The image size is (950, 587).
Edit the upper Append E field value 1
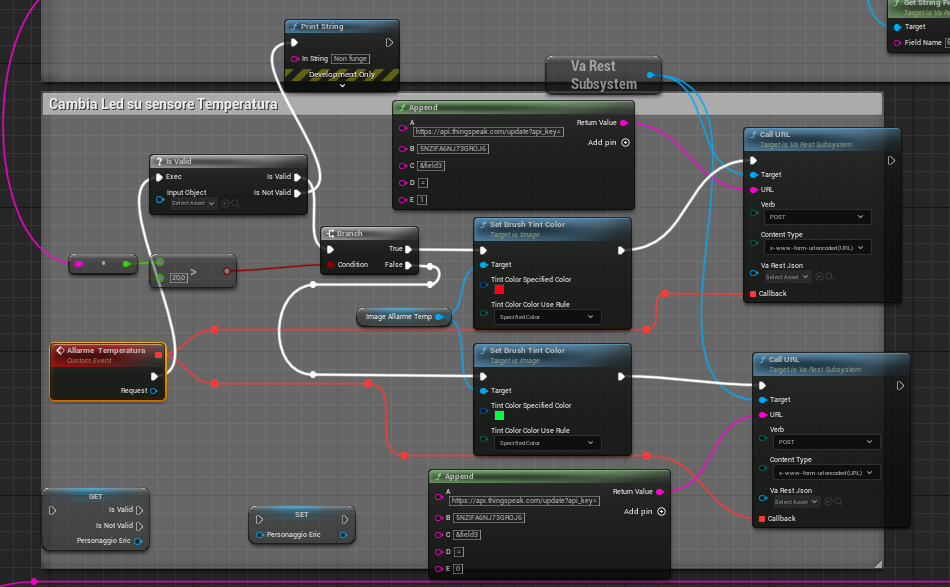(422, 199)
